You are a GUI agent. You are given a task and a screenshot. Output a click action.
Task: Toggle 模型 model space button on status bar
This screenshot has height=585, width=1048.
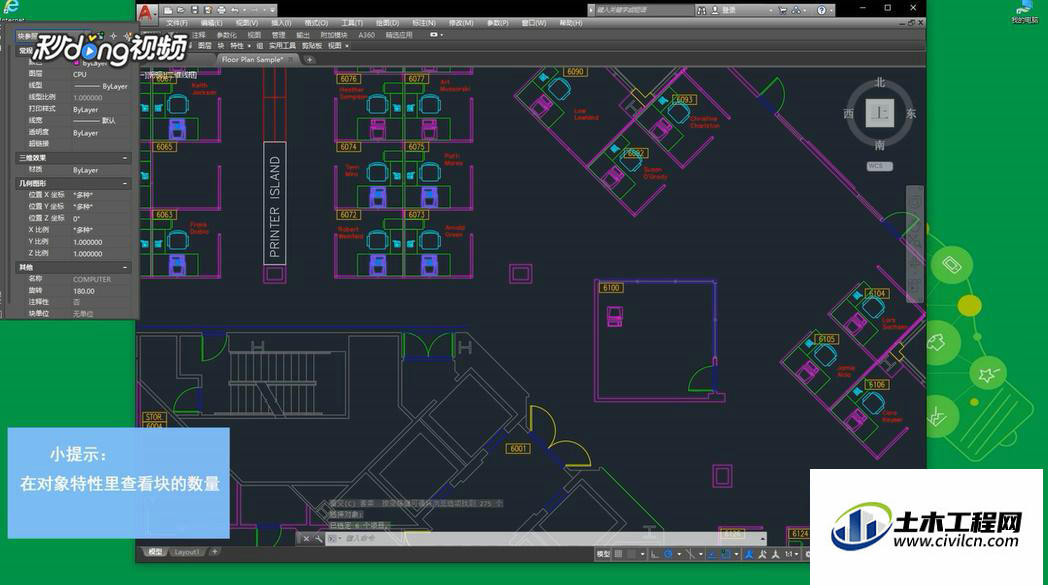tap(604, 554)
